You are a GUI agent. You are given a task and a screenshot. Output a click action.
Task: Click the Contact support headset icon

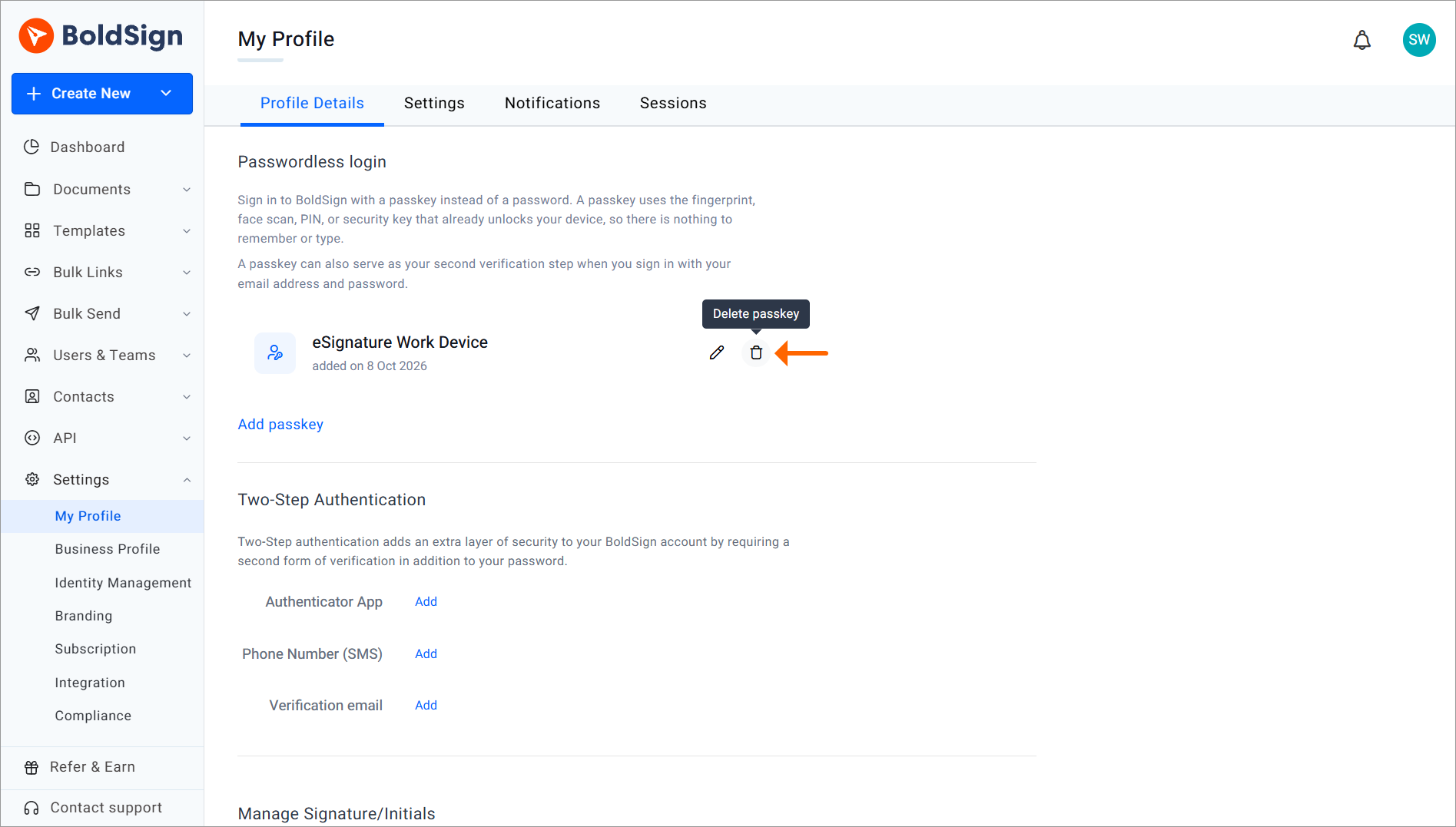pos(32,808)
